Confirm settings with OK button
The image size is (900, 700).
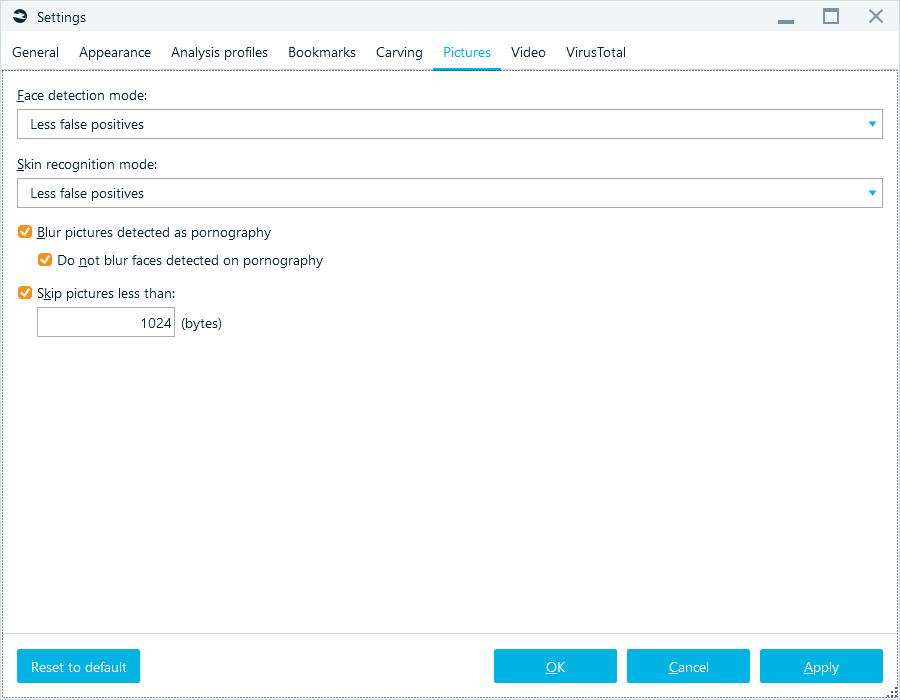click(x=555, y=666)
